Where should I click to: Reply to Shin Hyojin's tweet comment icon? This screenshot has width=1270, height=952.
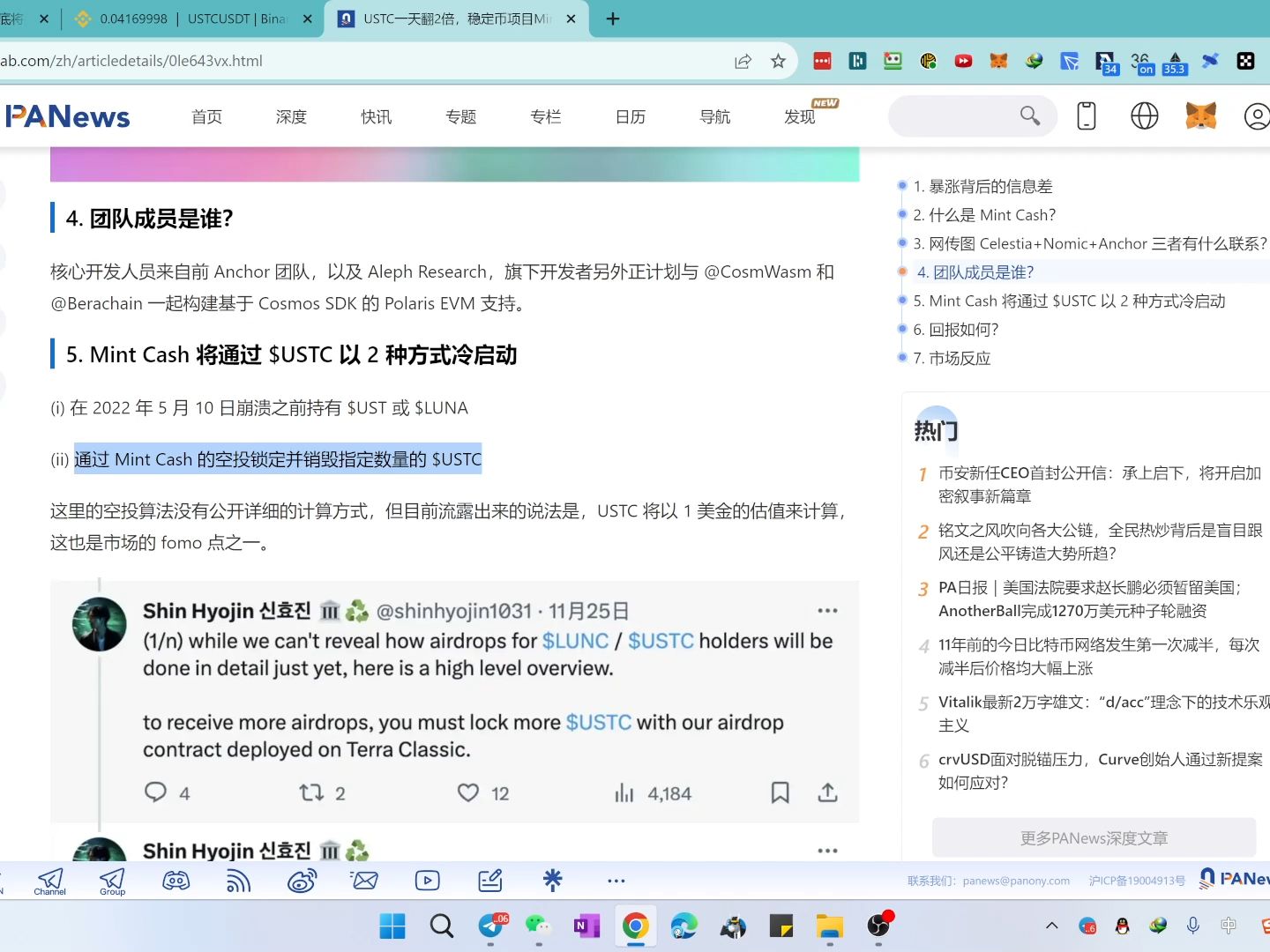click(155, 792)
